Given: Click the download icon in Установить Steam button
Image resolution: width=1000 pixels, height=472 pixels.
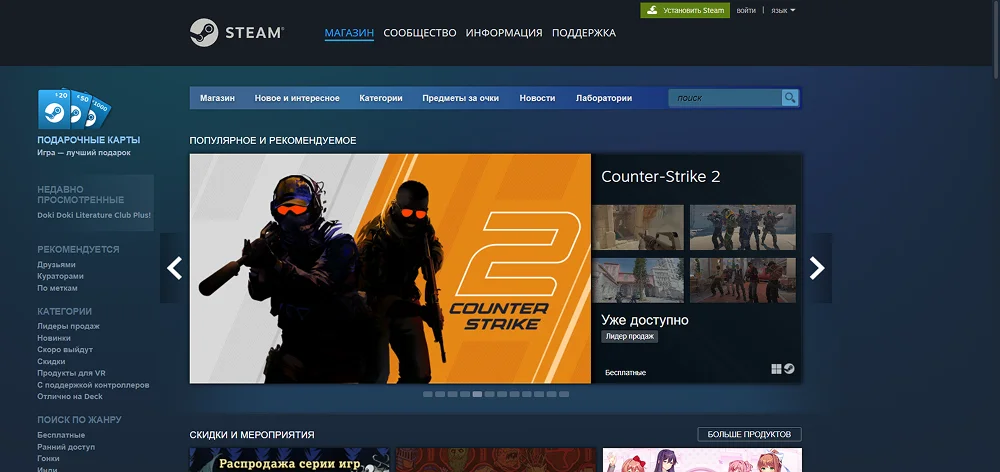Looking at the screenshot, I should [652, 10].
